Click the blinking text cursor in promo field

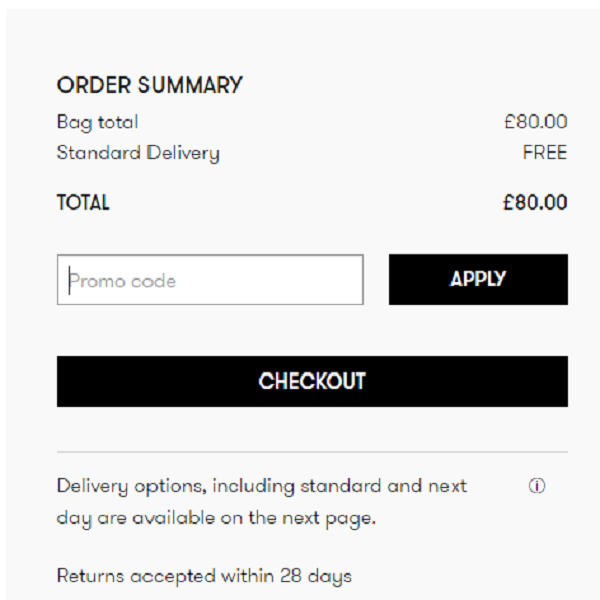[69, 280]
